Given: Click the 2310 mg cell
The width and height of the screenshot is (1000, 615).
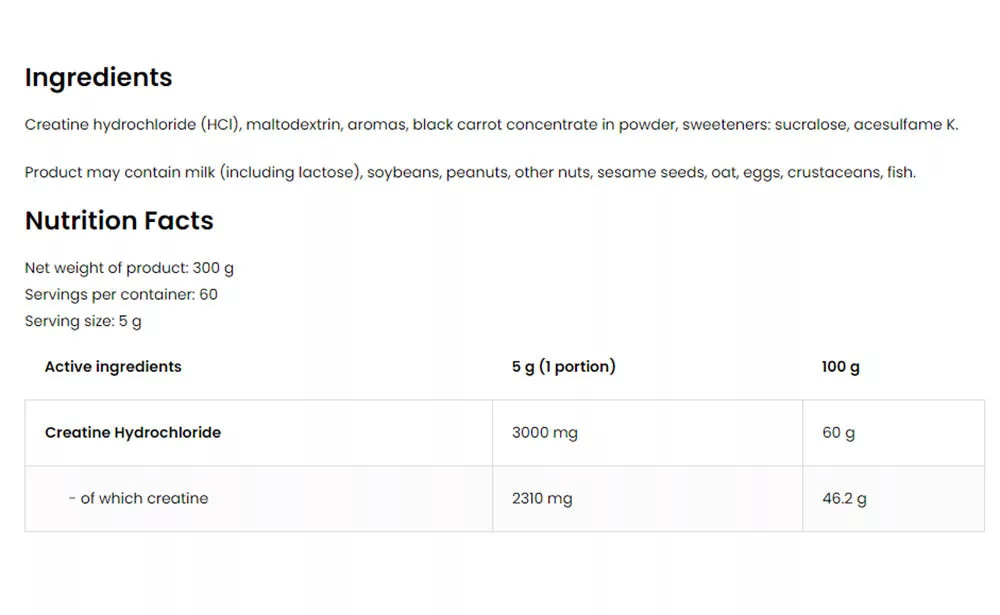Looking at the screenshot, I should pos(542,498).
